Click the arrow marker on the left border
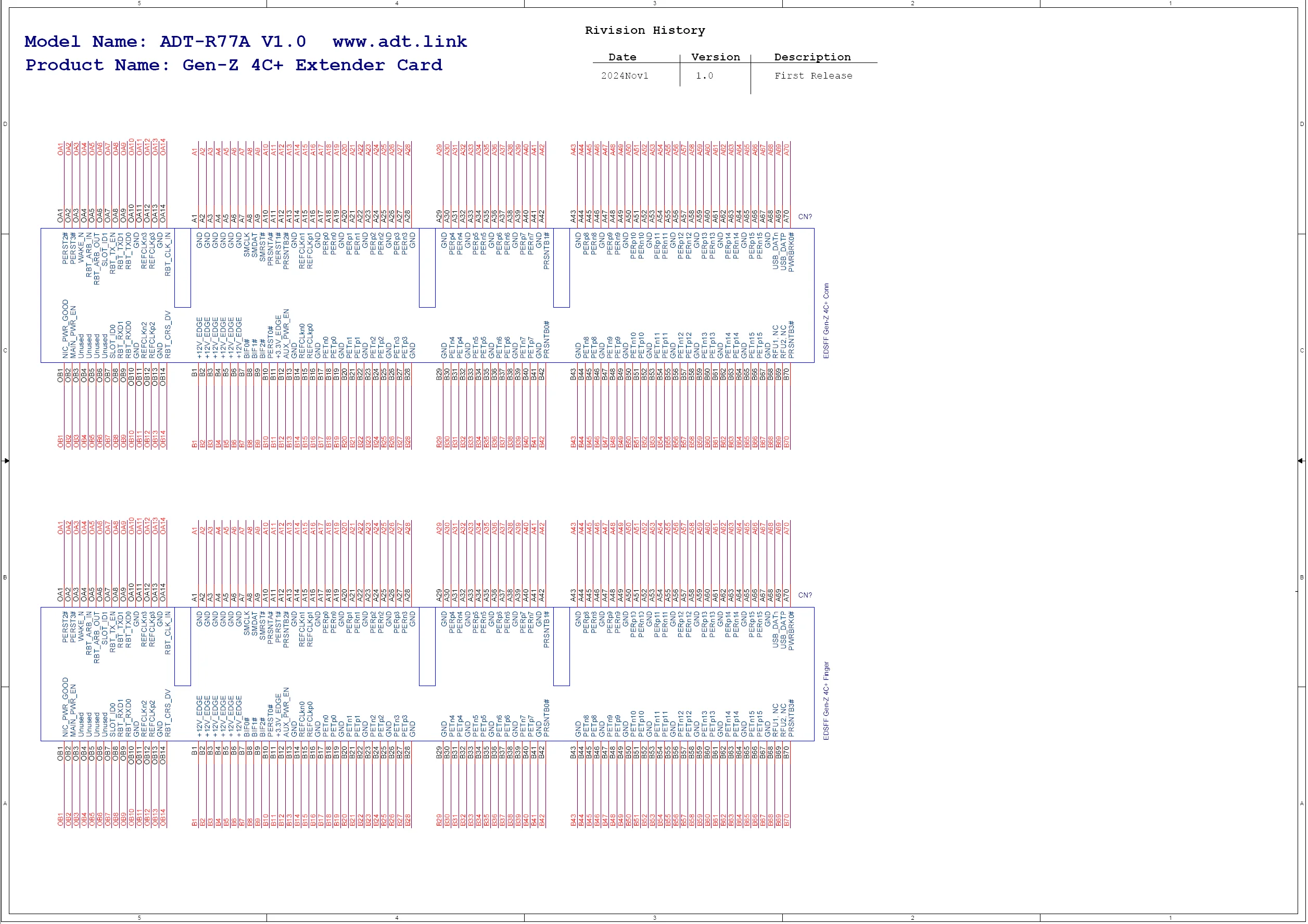Image resolution: width=1308 pixels, height=924 pixels. click(6, 460)
